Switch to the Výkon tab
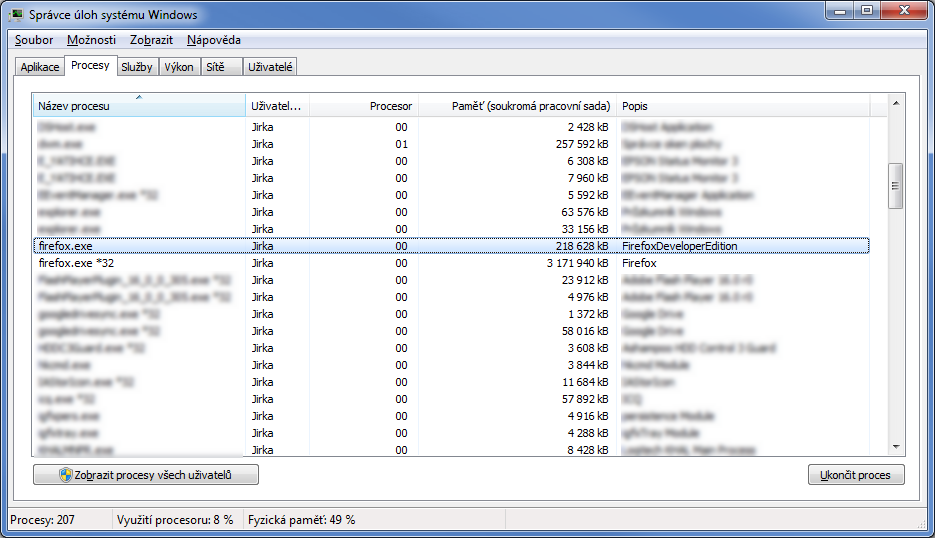 click(178, 67)
